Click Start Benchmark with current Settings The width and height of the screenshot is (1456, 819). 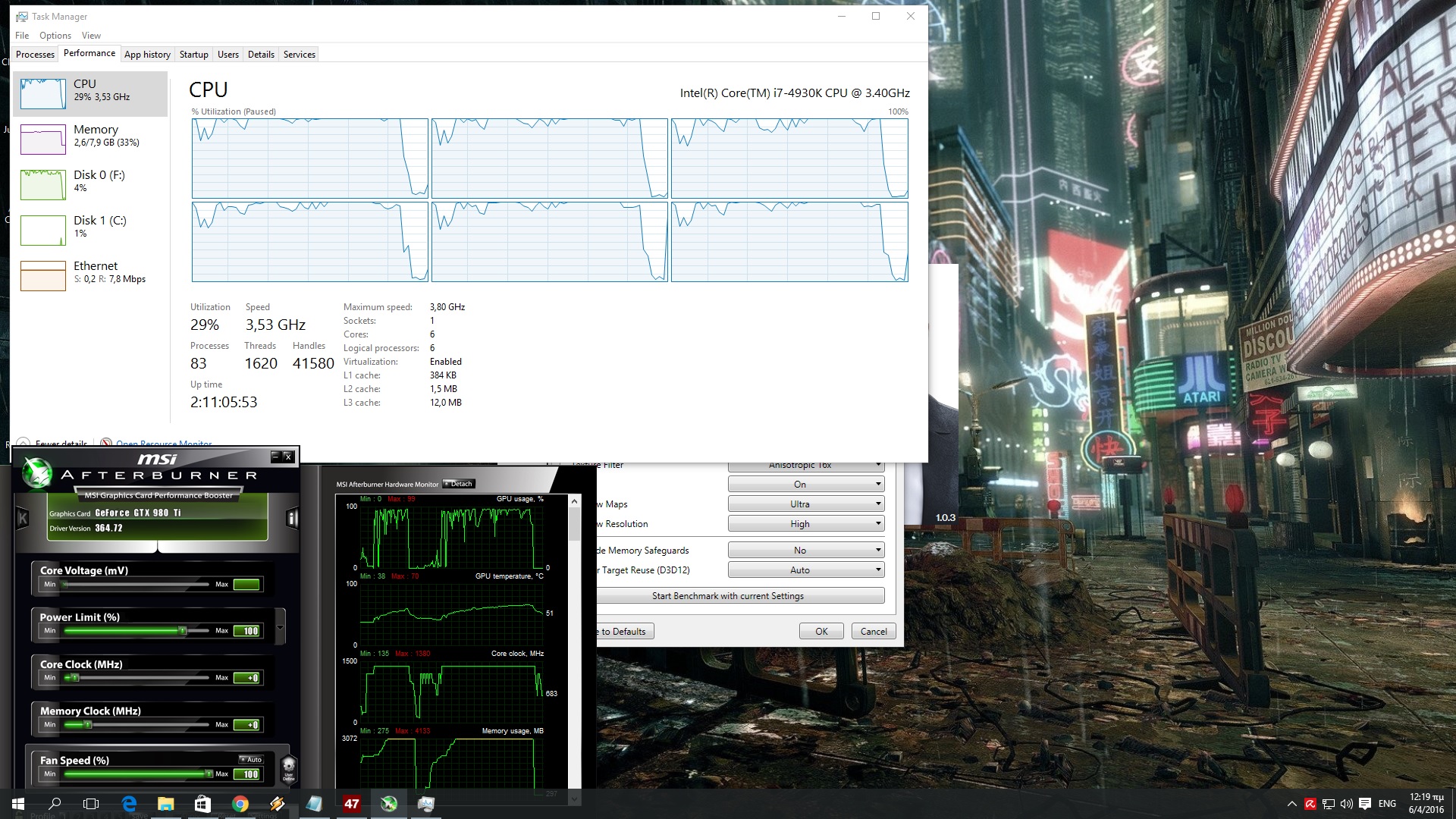(728, 596)
